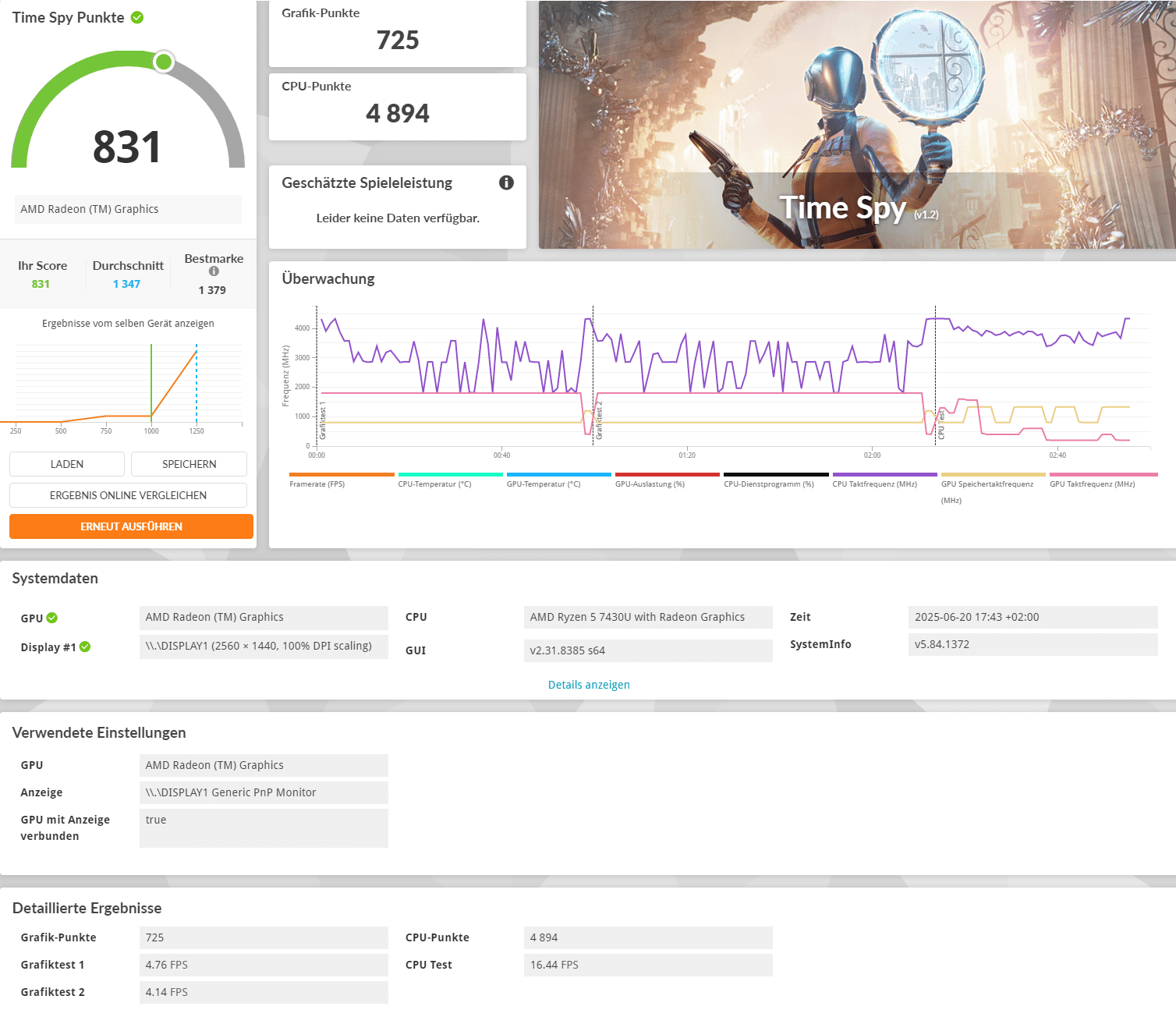Click the green verified icon next to Display #1
Image resolution: width=1176 pixels, height=1017 pixels.
point(85,647)
